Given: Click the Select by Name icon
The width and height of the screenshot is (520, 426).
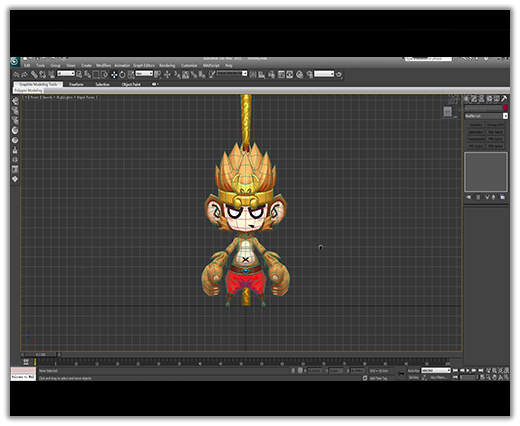Looking at the screenshot, I should (87, 75).
